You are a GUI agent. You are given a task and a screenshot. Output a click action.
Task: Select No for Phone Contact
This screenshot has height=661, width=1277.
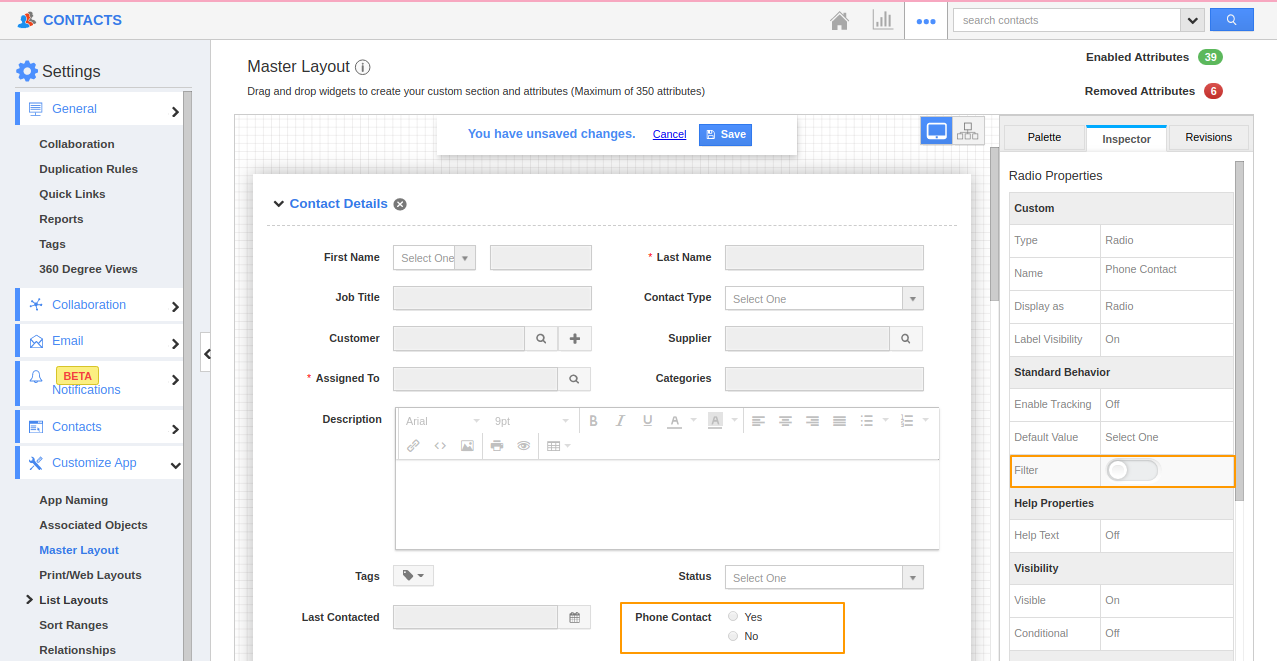tap(733, 636)
